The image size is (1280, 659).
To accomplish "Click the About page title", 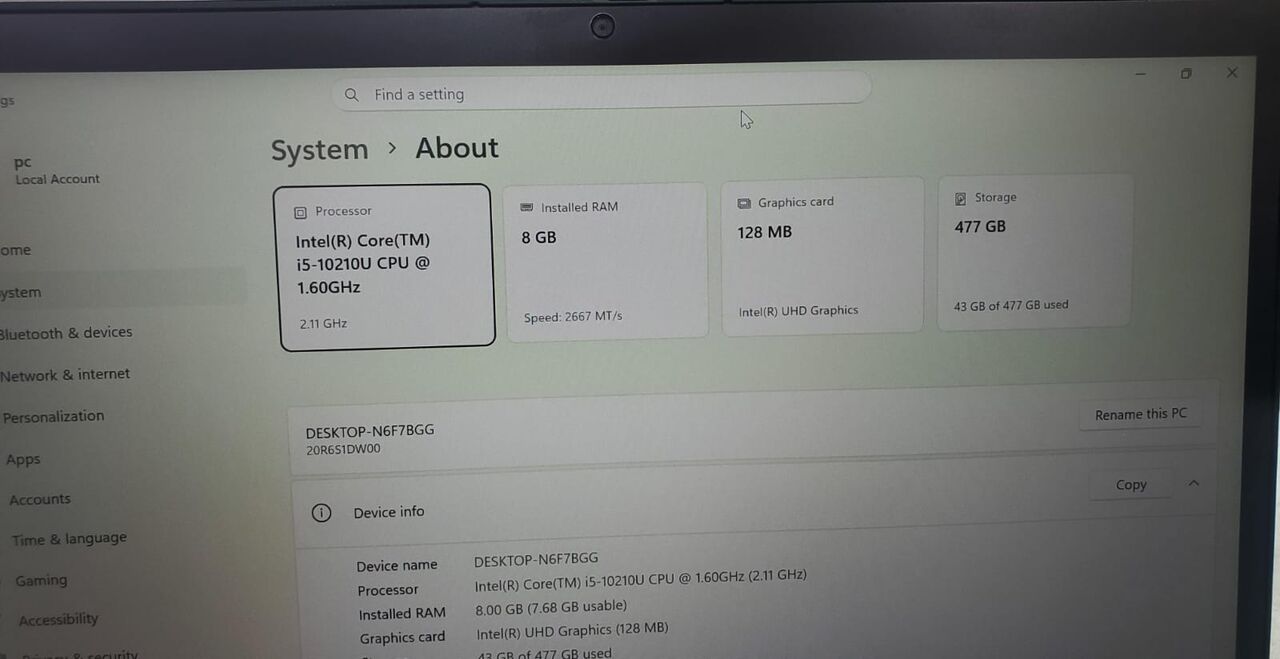I will (457, 148).
